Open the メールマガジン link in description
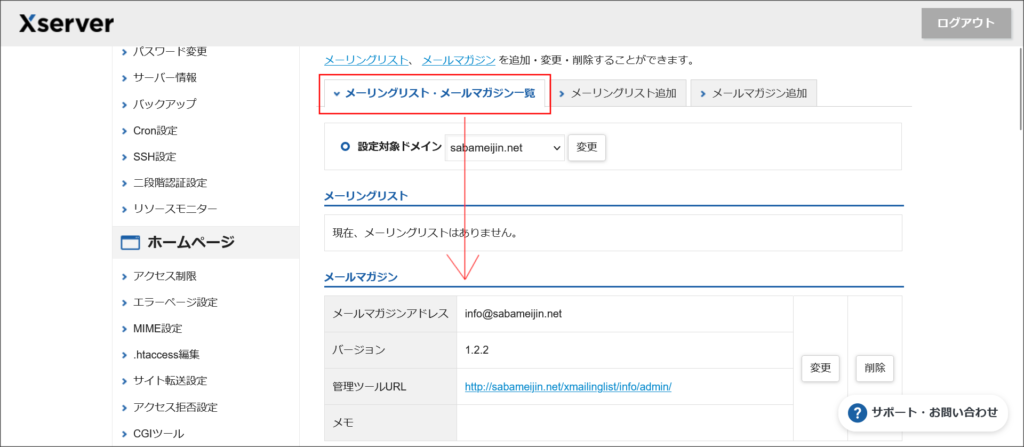This screenshot has width=1024, height=447. [x=459, y=60]
